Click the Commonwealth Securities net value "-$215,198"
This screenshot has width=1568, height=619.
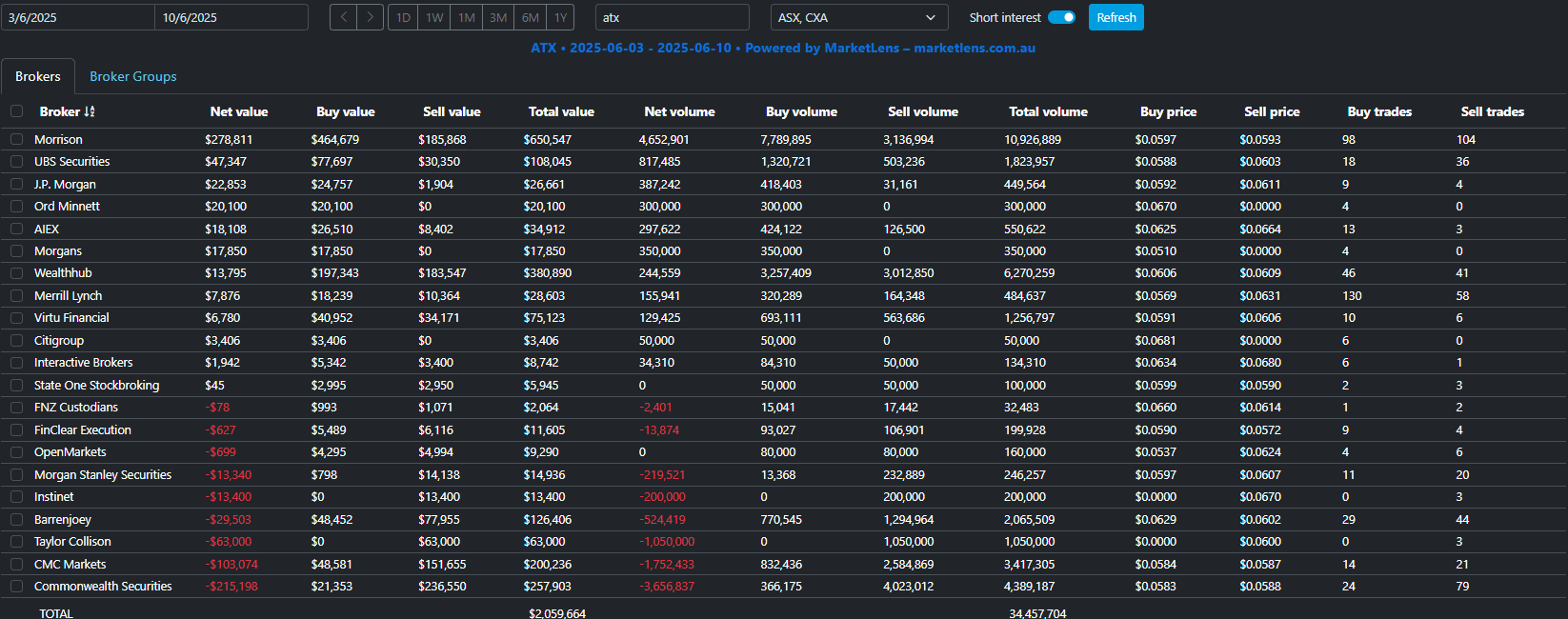tap(231, 587)
